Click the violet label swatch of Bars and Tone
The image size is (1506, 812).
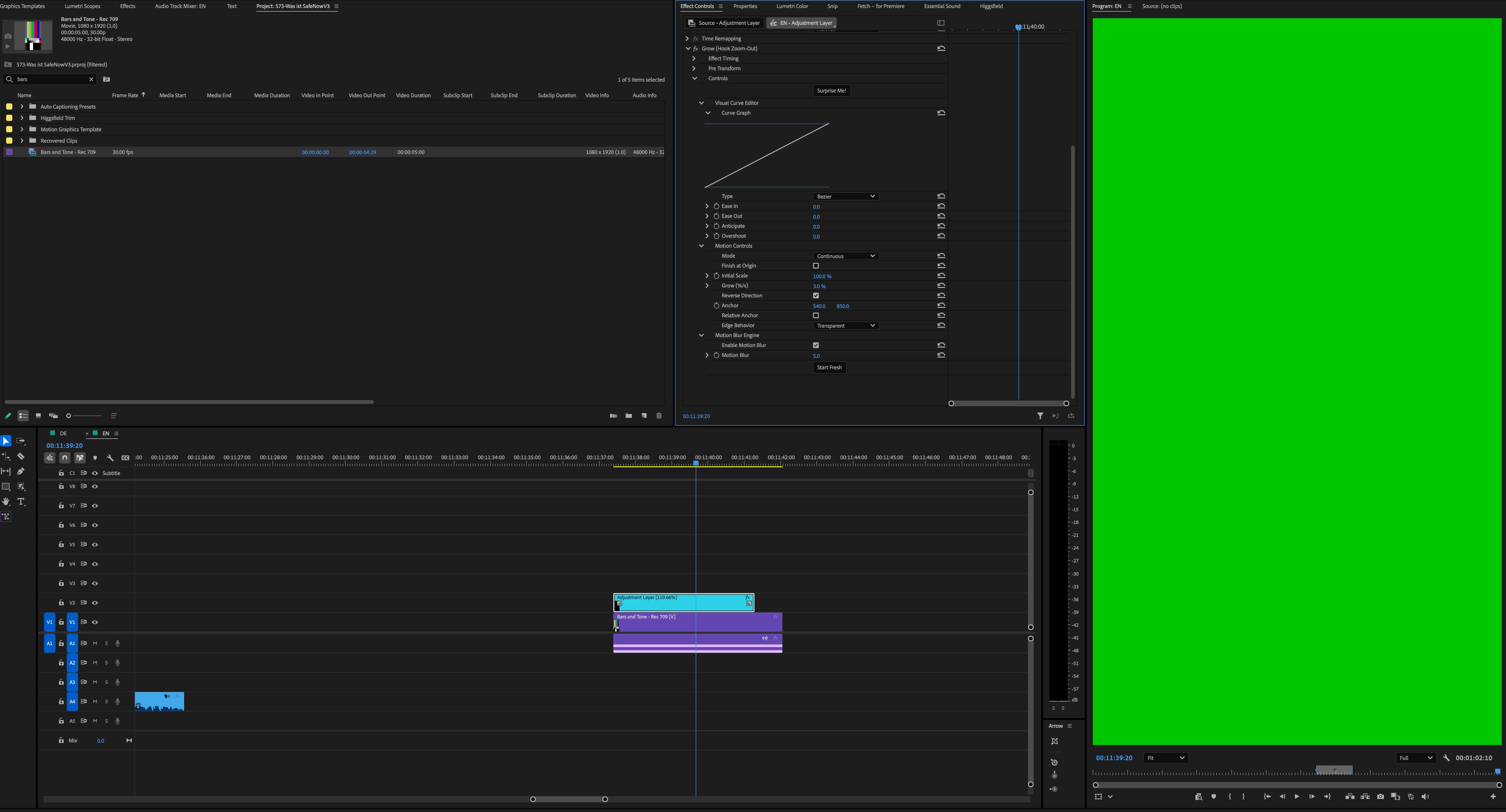pyautogui.click(x=9, y=152)
